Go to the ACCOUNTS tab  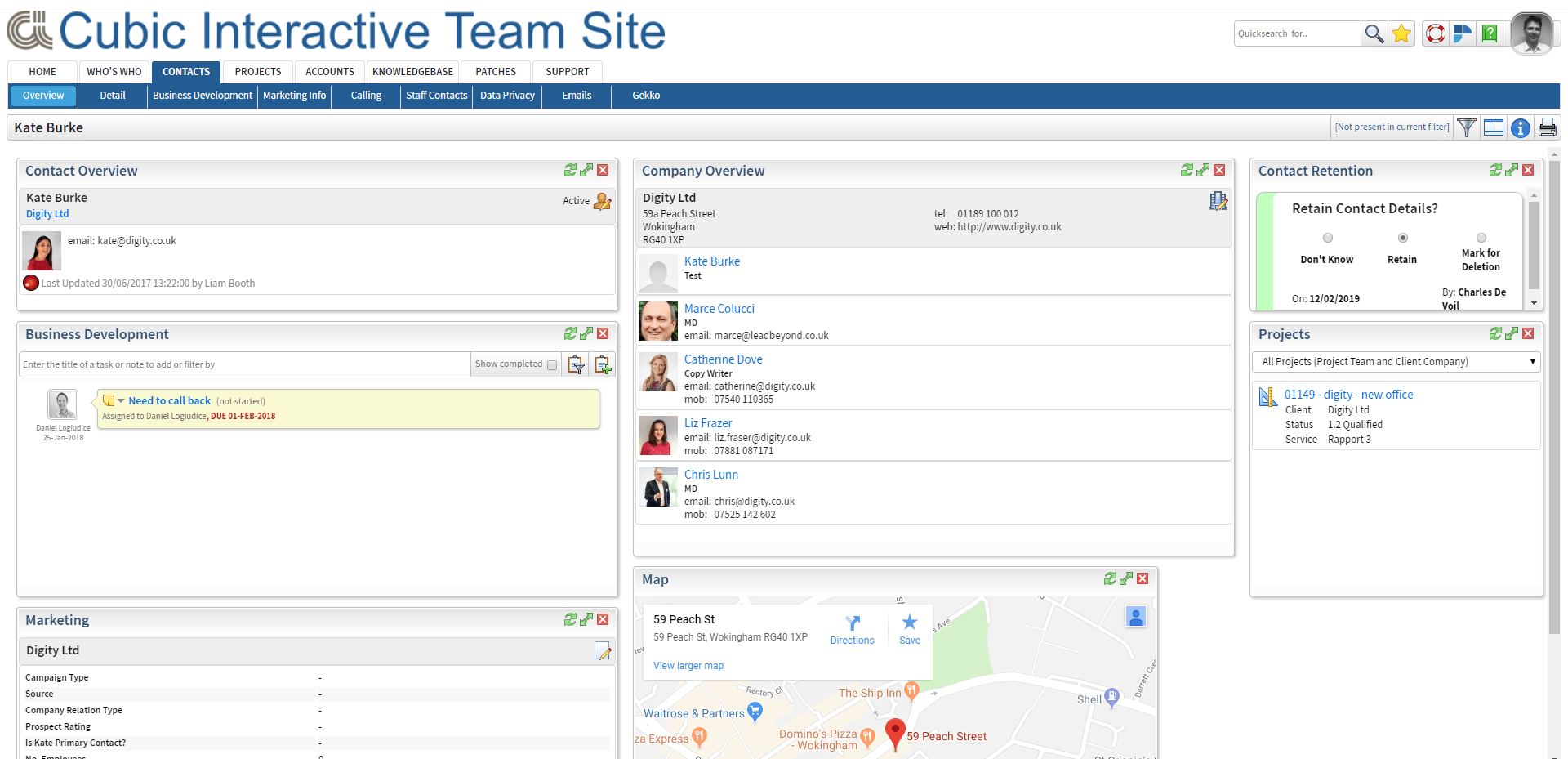[330, 72]
